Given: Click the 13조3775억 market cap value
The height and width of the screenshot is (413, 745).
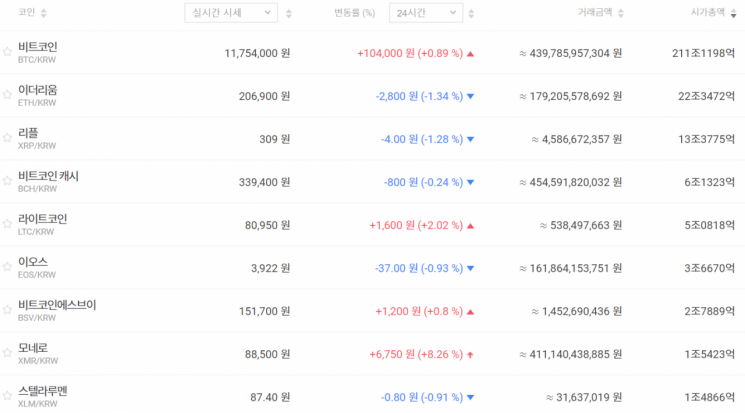Looking at the screenshot, I should click(707, 139).
